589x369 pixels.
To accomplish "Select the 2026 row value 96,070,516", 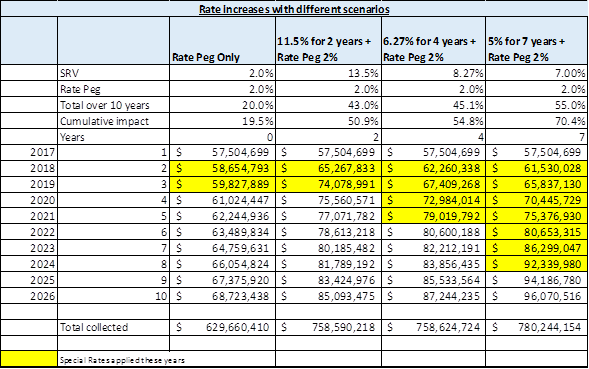I will pos(537,296).
